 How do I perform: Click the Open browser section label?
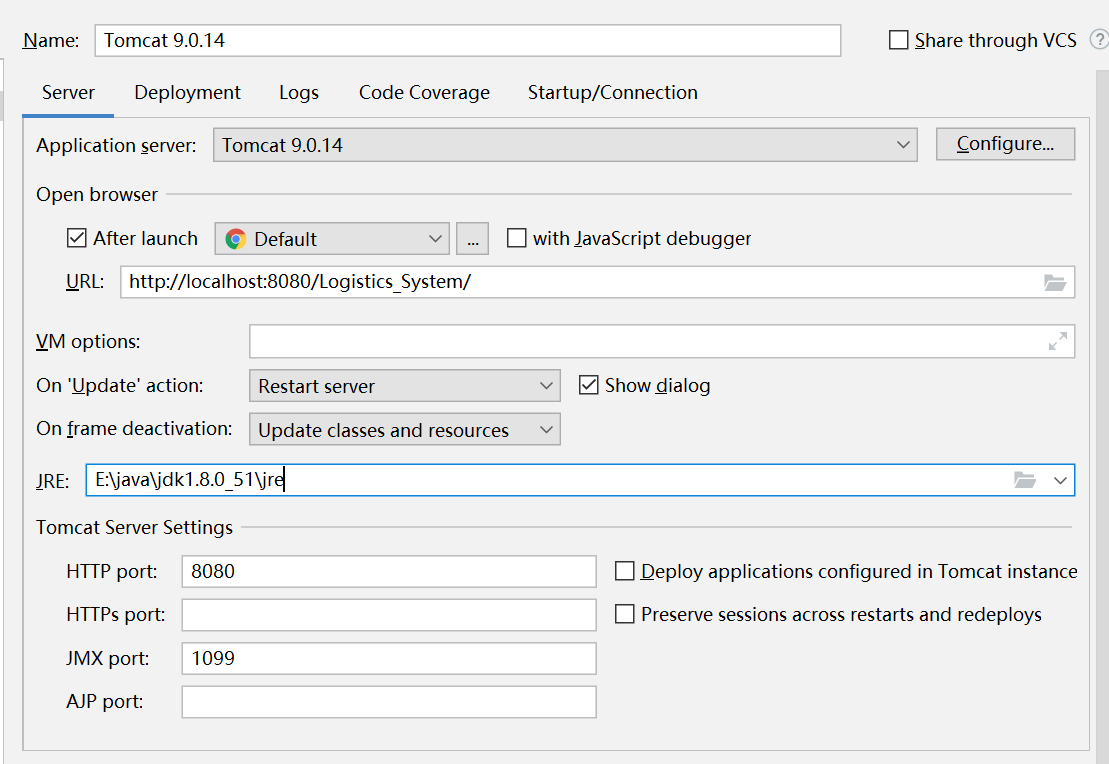(x=97, y=195)
